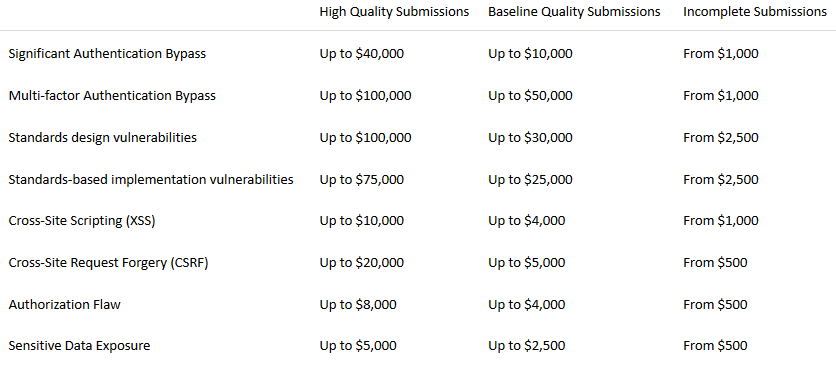This screenshot has height=369, width=836.
Task: Click the Up to $20,000 CSRF cell
Action: (361, 263)
